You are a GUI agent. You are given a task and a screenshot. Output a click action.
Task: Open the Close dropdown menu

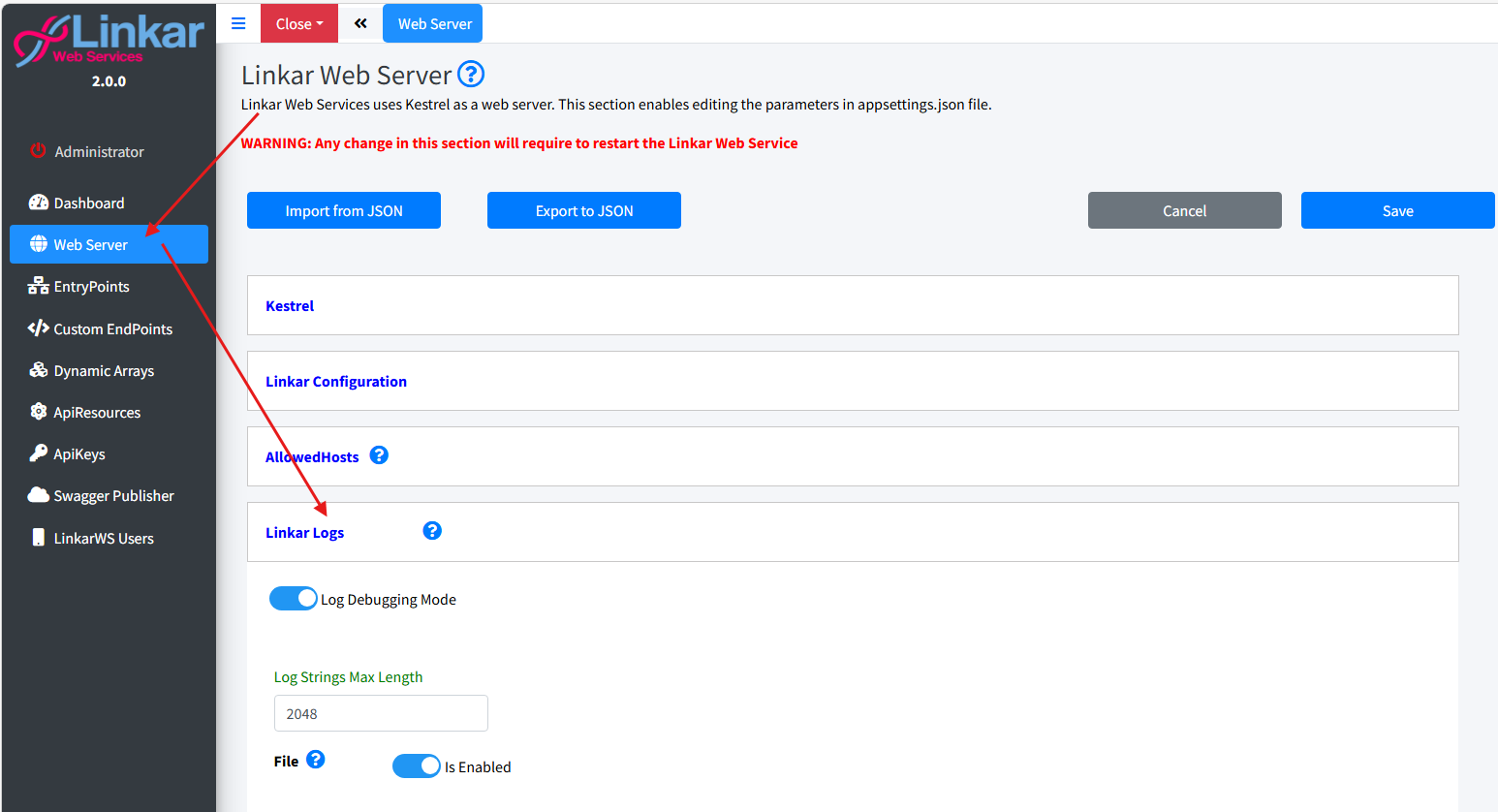click(298, 23)
